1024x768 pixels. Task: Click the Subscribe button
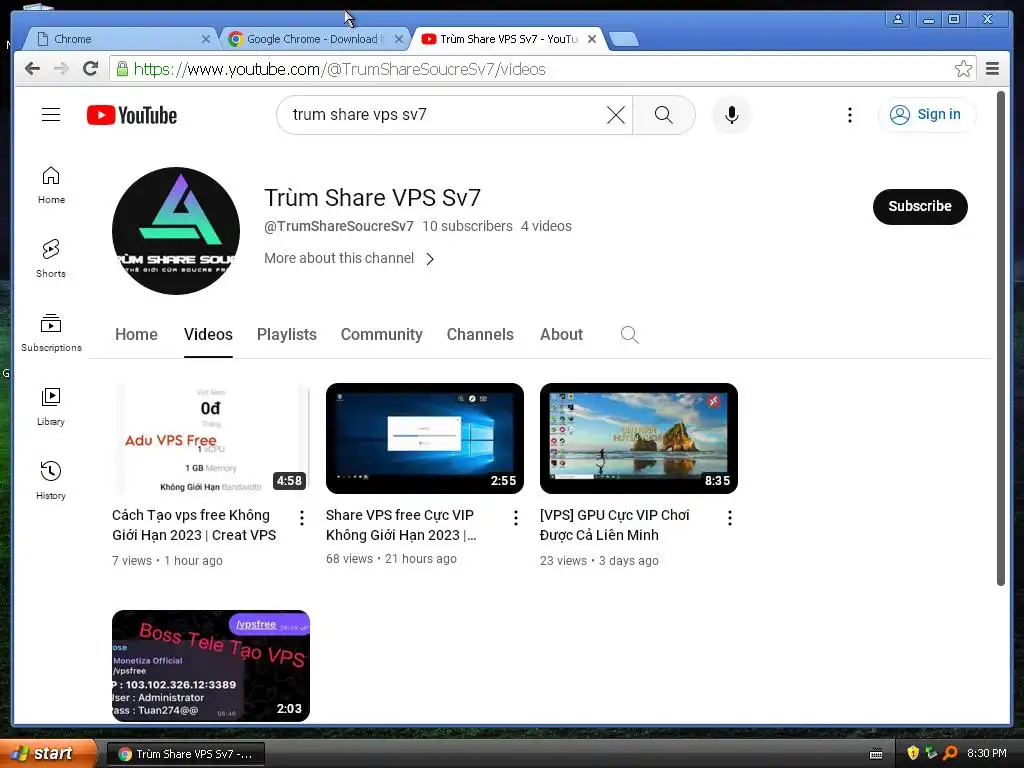920,206
